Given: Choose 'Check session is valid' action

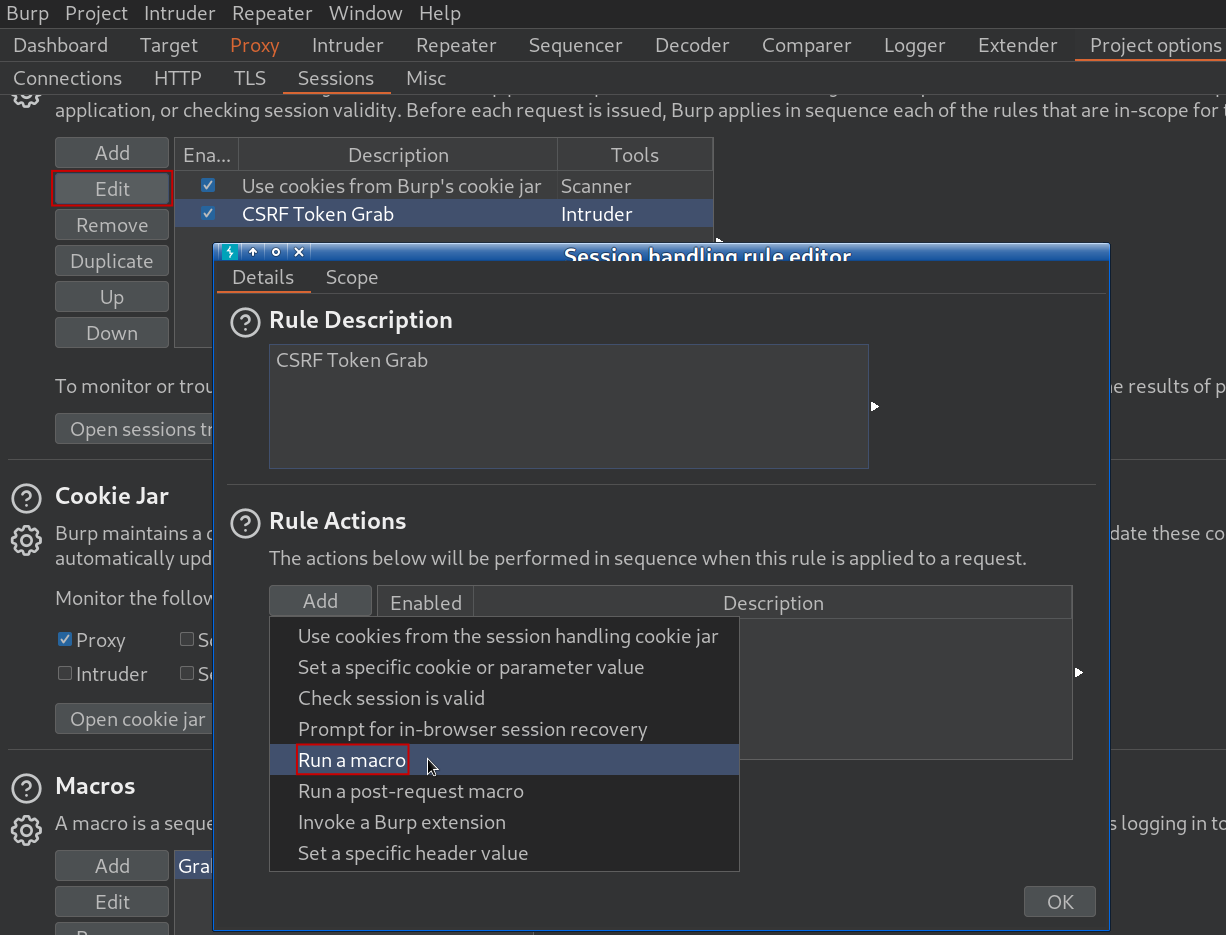Looking at the screenshot, I should pos(504,698).
